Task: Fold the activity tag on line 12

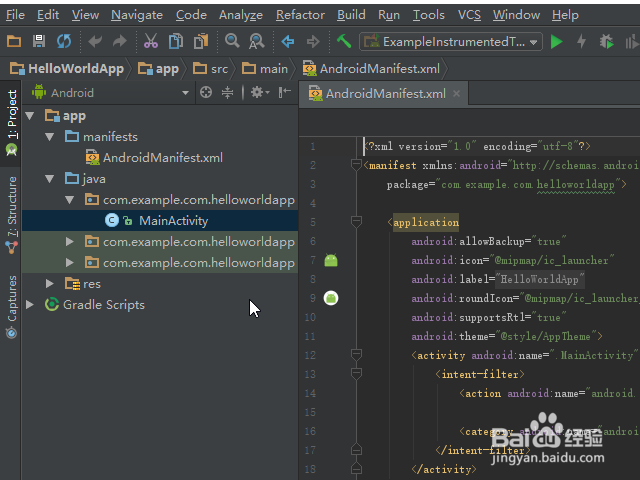Action: [356, 355]
